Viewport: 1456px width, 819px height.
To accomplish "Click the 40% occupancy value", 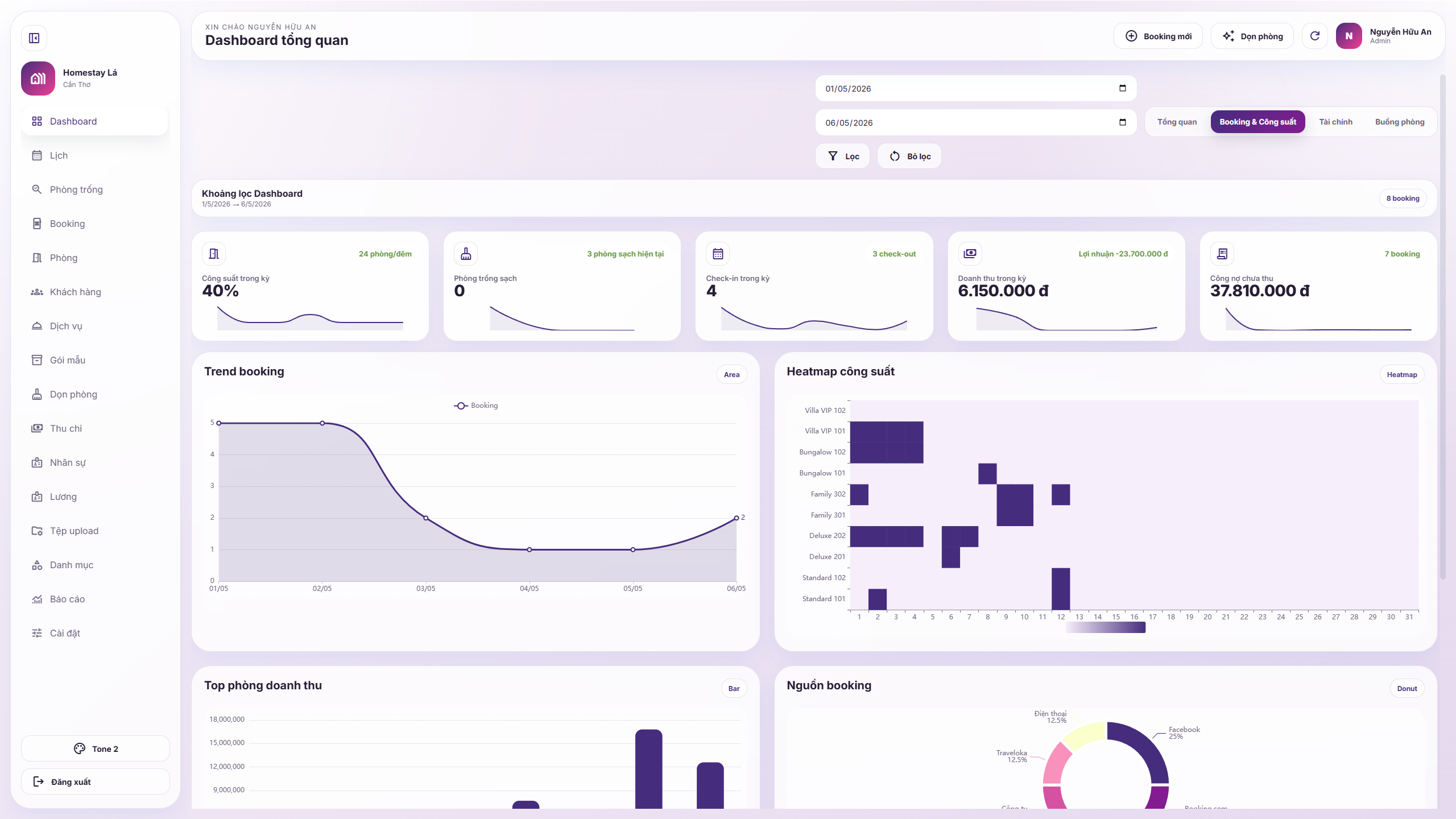I will [221, 291].
